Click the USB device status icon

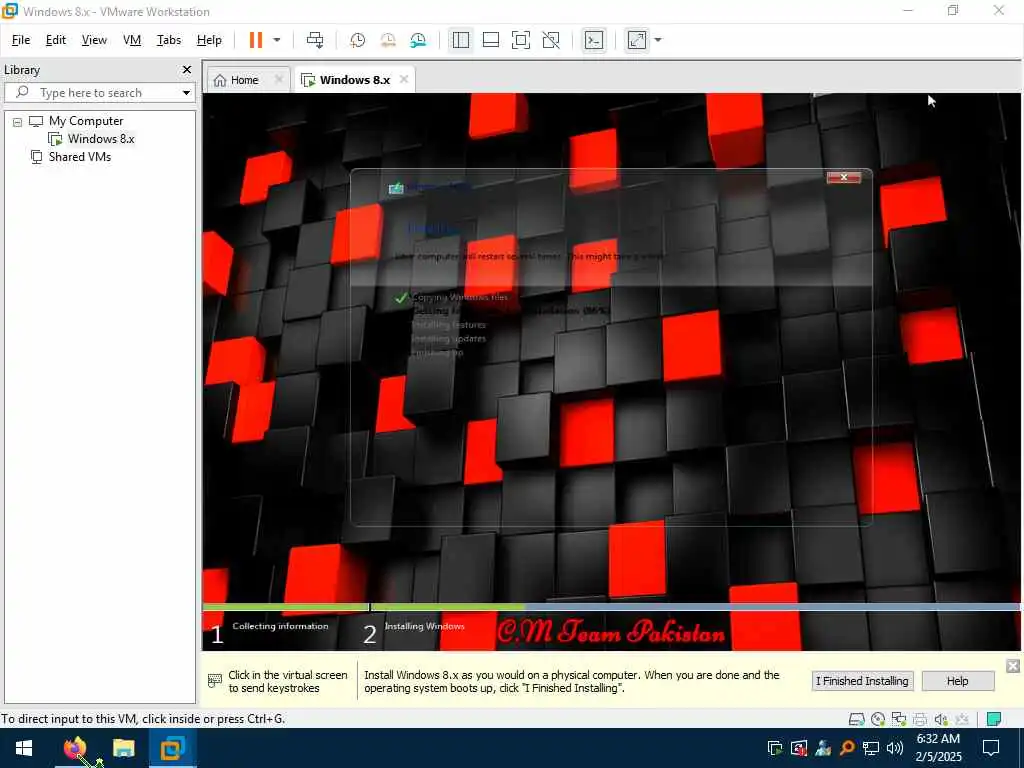point(962,719)
